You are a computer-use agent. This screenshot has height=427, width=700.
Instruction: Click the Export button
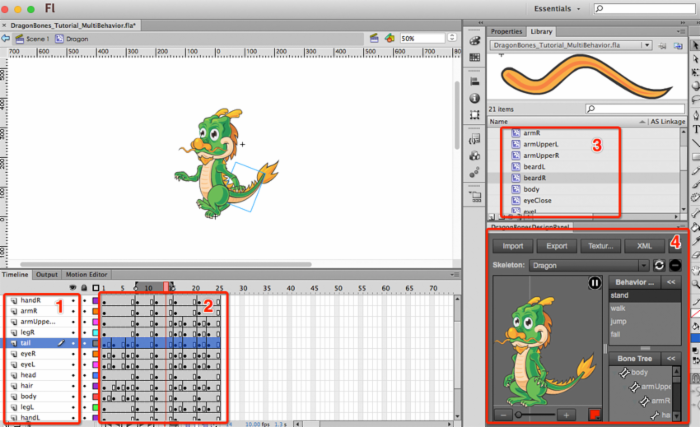pyautogui.click(x=556, y=245)
